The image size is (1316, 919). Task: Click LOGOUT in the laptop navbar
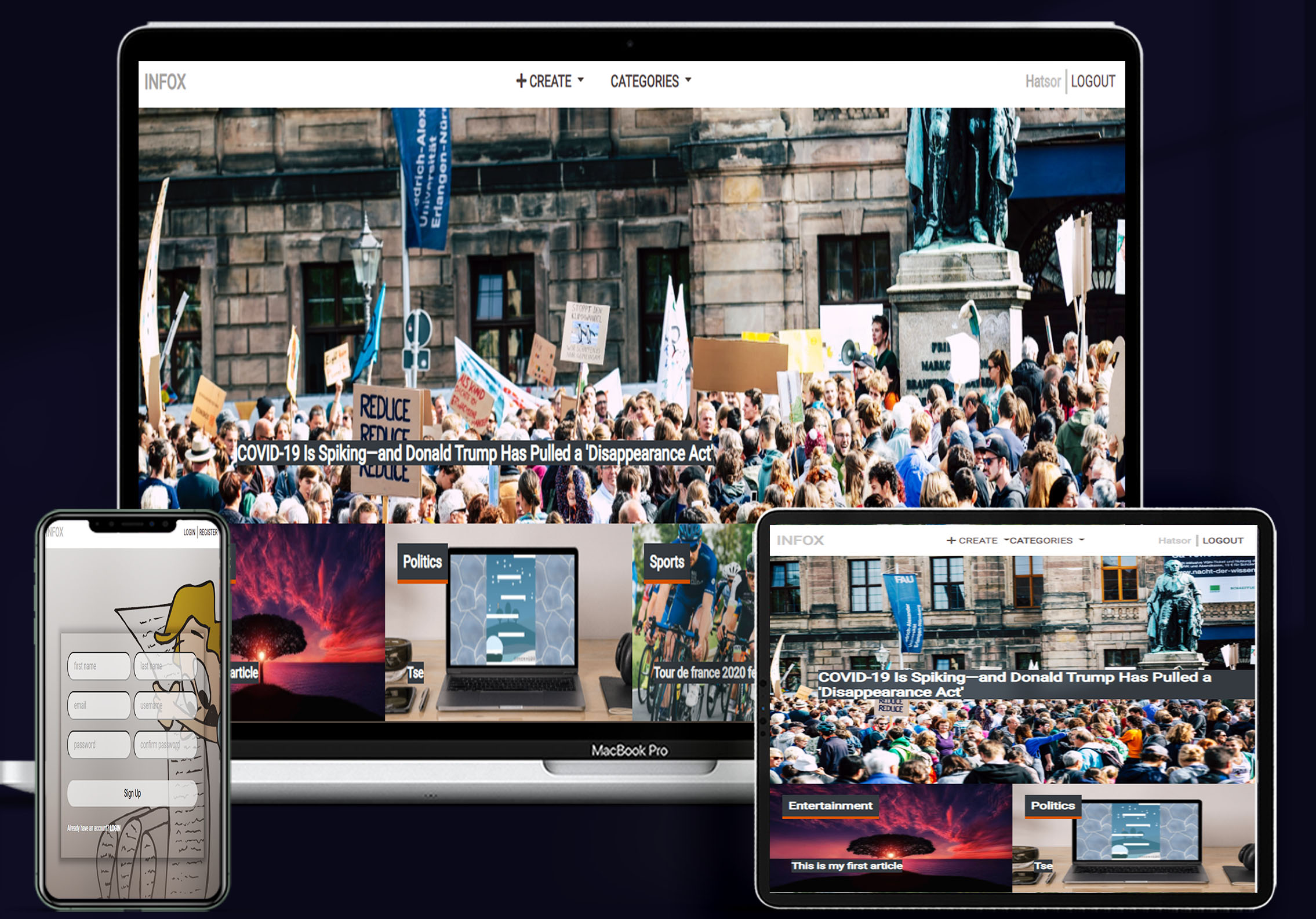pos(1093,81)
